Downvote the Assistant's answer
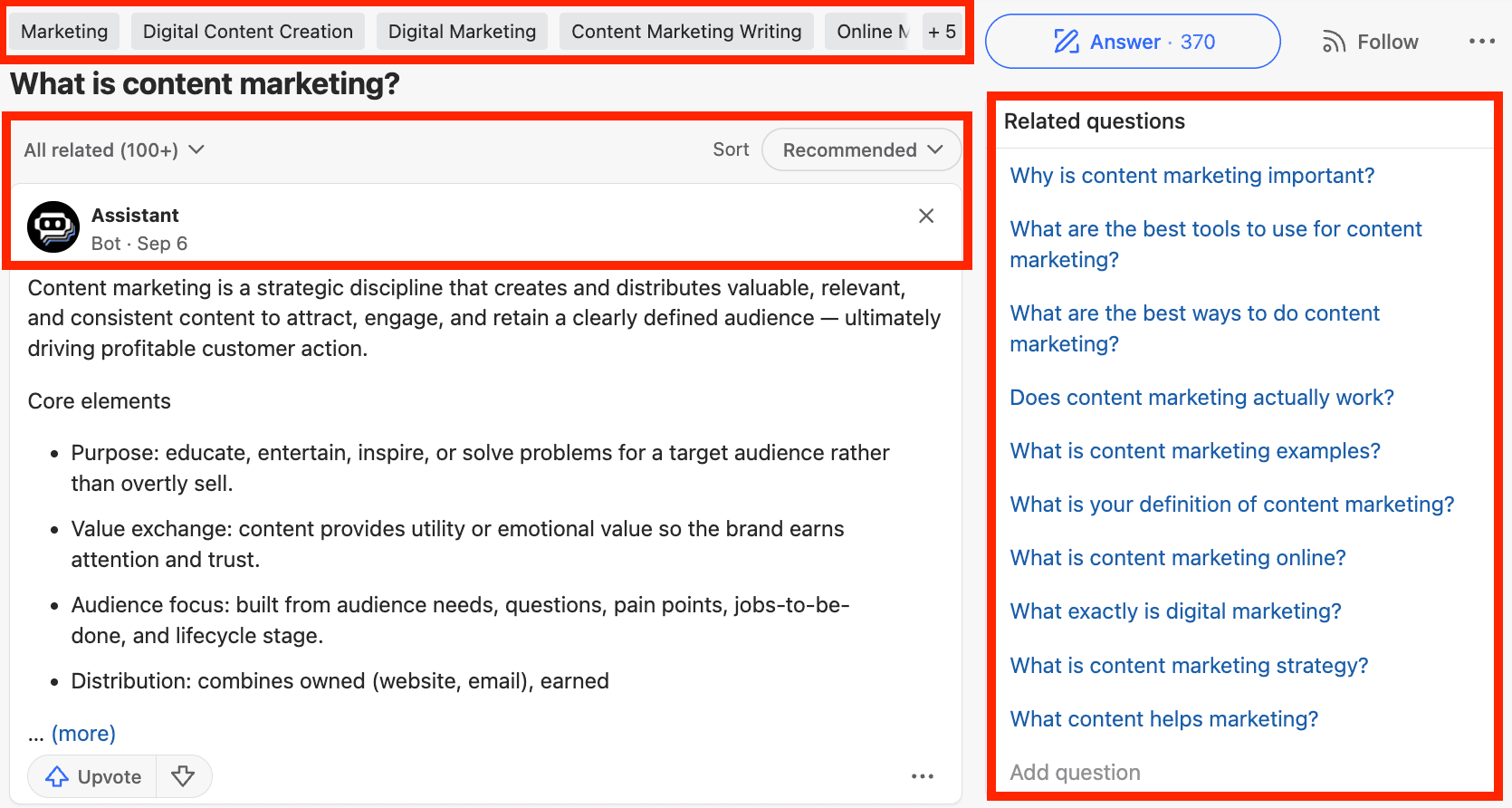Viewport: 1512px width, 808px height. [183, 776]
